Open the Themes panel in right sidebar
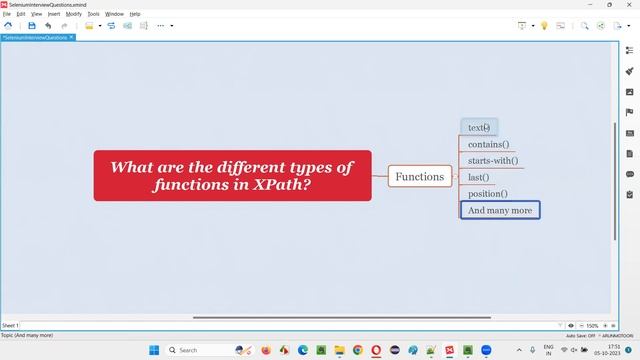The width and height of the screenshot is (640, 360). (630, 133)
